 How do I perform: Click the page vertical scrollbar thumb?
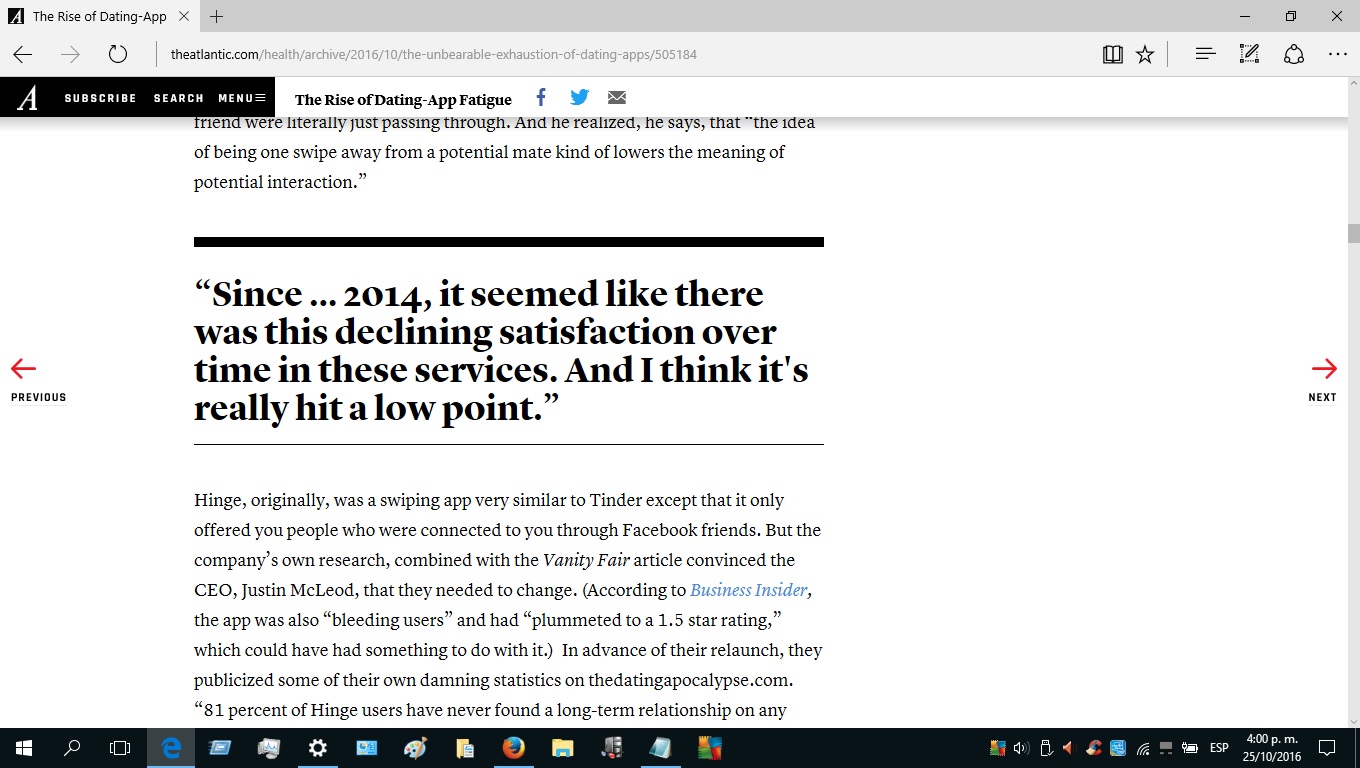click(x=1353, y=234)
